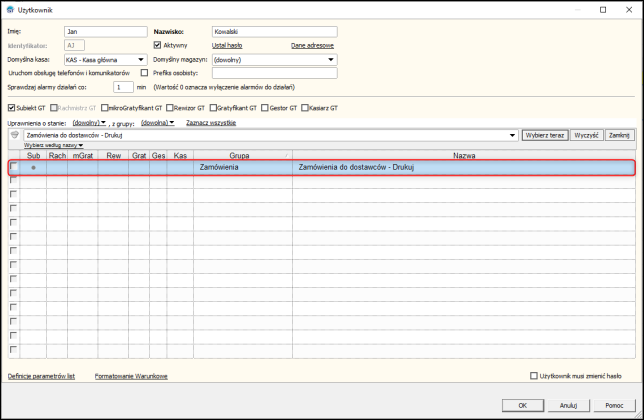Sort by the Rach column header
Viewport: 644px width, 420px height.
click(x=57, y=156)
